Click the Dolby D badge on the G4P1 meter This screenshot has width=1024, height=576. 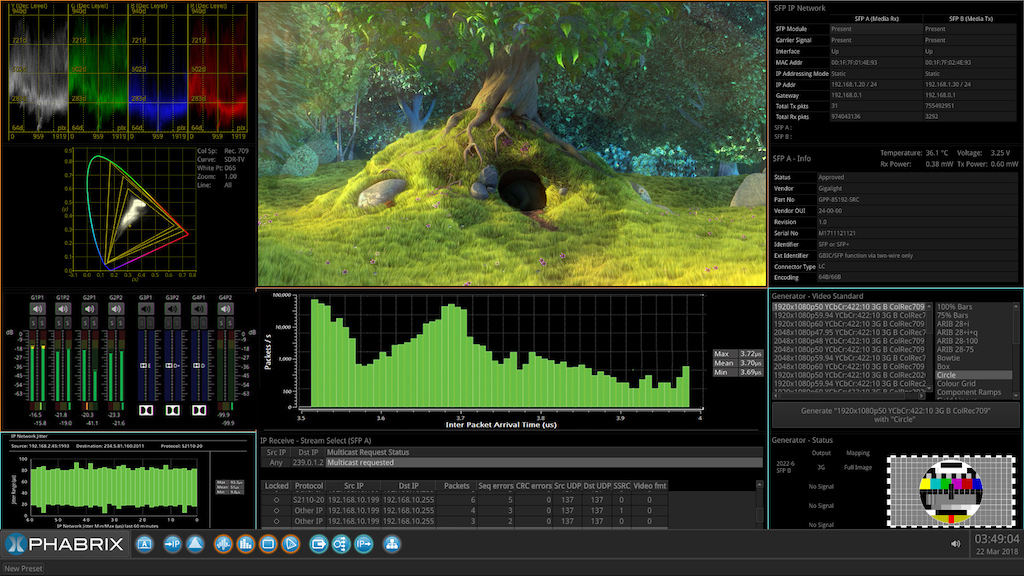click(x=199, y=366)
